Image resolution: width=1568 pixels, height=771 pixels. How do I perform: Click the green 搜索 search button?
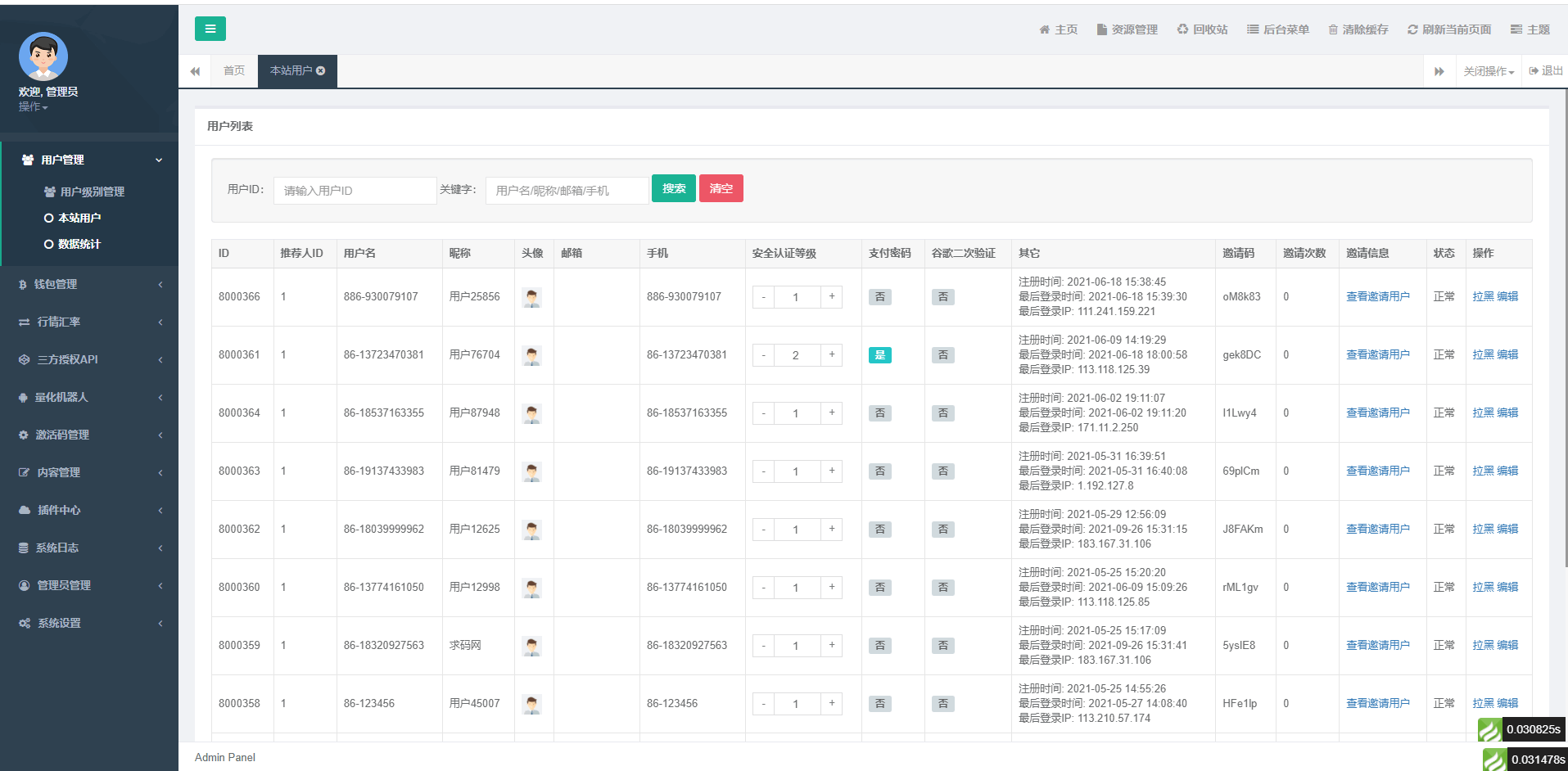coord(673,188)
